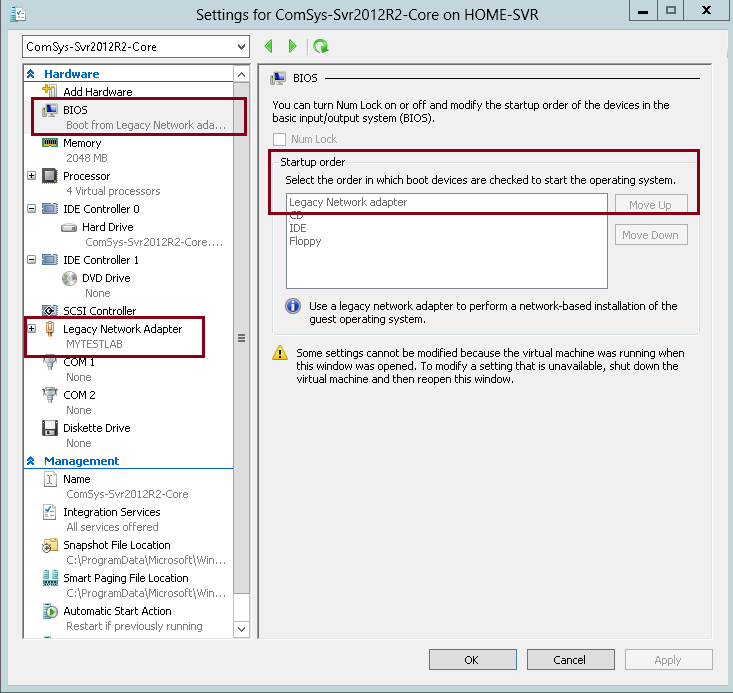This screenshot has width=733, height=693.
Task: Select the IDE Controller 1 icon
Action: click(x=50, y=260)
